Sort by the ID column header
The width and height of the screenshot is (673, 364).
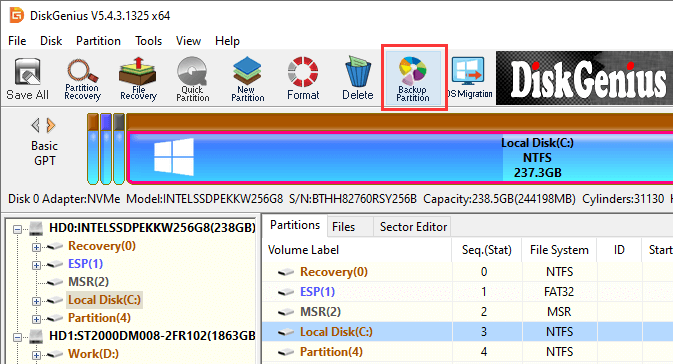619,250
